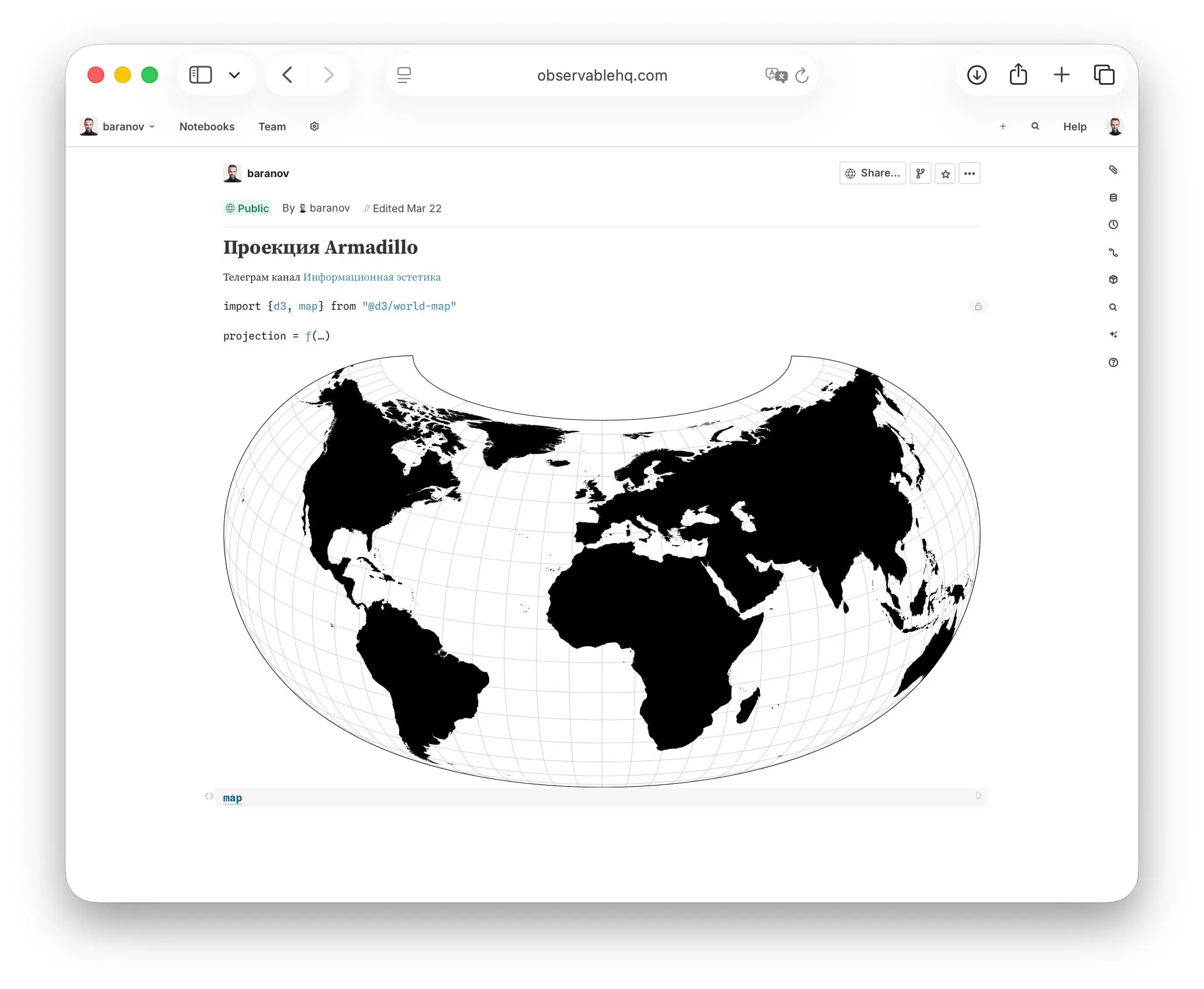Image resolution: width=1204 pixels, height=989 pixels.
Task: Click the Share... button
Action: pos(873,173)
